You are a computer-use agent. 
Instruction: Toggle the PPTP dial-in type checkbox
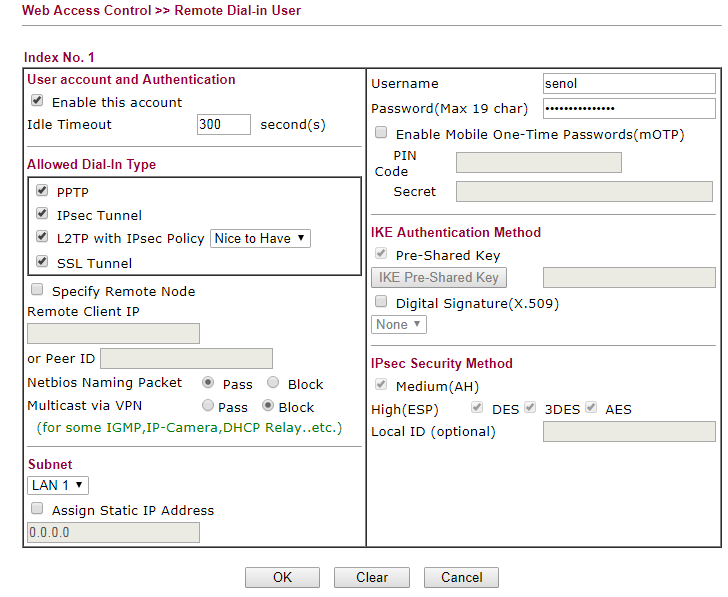pyautogui.click(x=42, y=190)
